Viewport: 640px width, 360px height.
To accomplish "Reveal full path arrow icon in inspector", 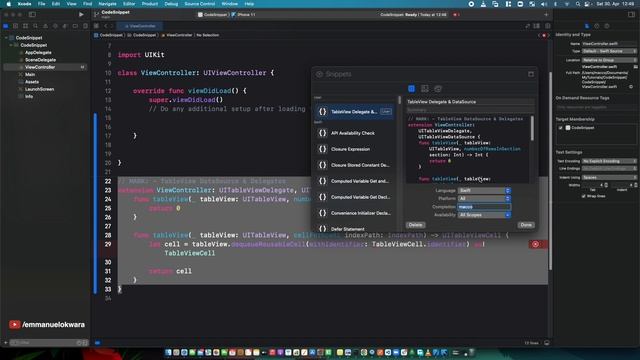I will 631,87.
